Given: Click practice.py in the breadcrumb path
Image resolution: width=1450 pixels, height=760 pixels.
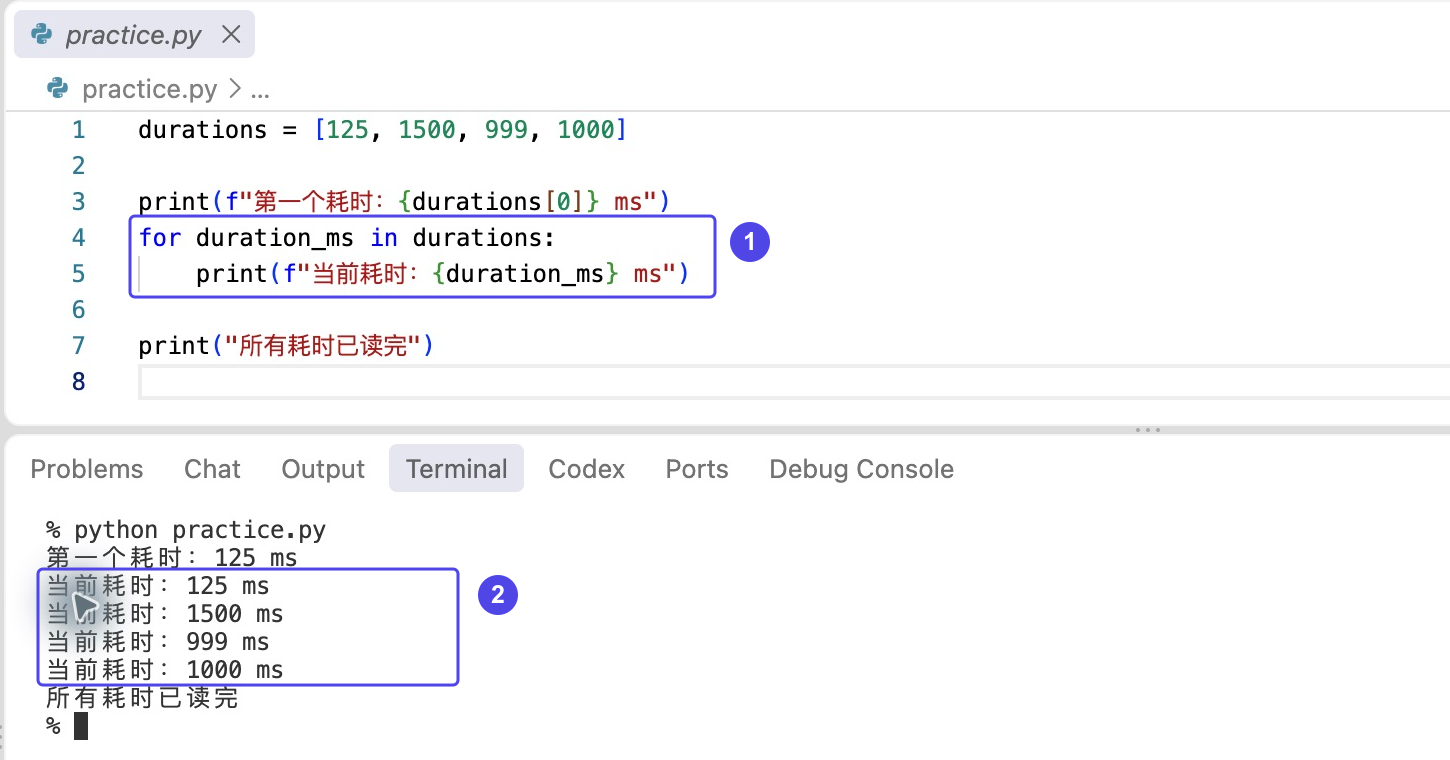Looking at the screenshot, I should tap(150, 89).
